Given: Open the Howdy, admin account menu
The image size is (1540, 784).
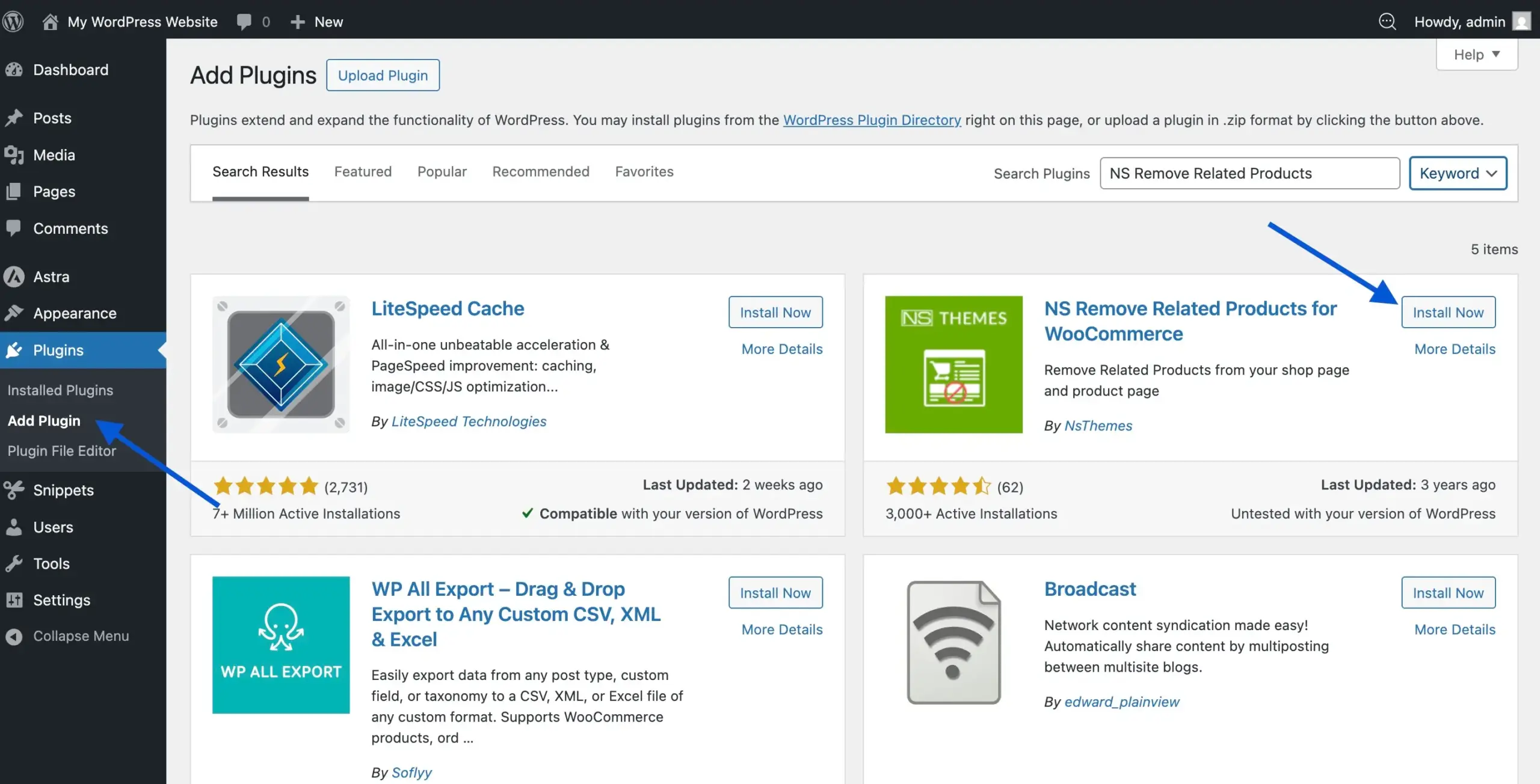Looking at the screenshot, I should pos(1473,22).
